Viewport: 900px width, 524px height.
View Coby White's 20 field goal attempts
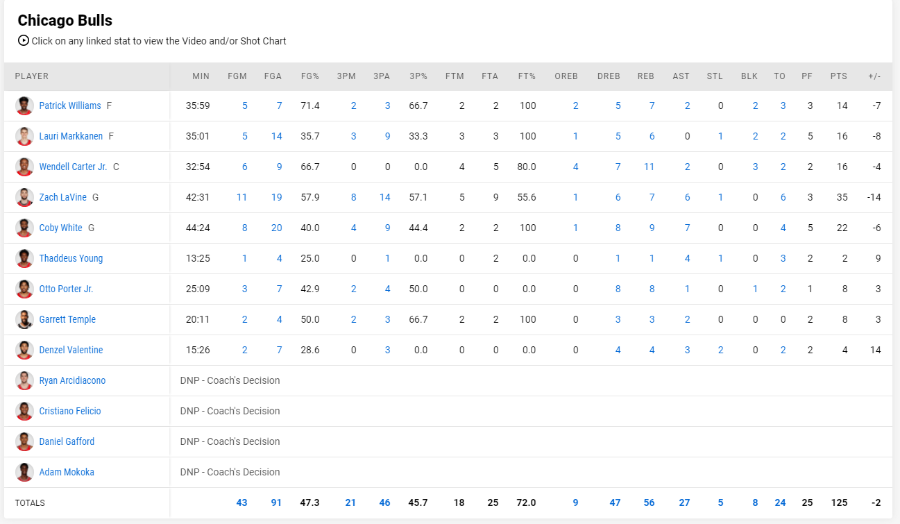click(x=276, y=227)
